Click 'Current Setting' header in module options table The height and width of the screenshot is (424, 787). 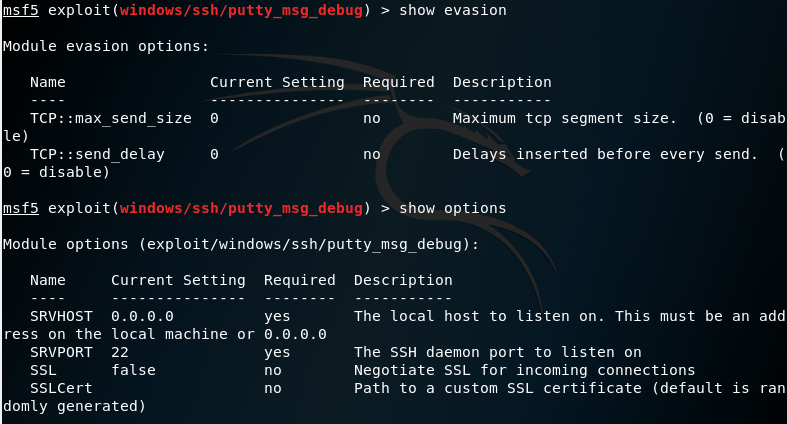click(178, 280)
